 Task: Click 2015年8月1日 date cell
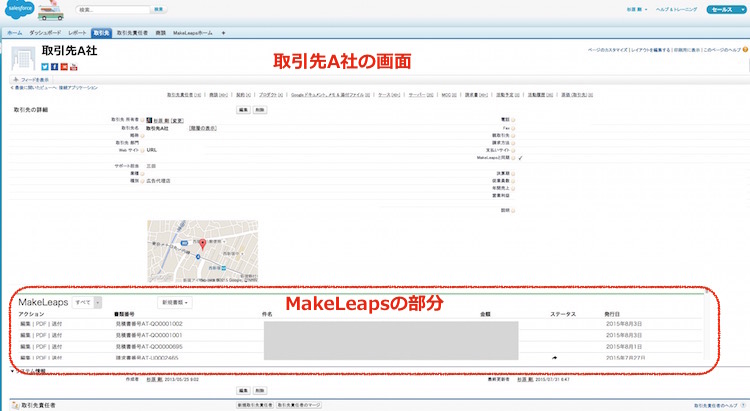click(624, 347)
